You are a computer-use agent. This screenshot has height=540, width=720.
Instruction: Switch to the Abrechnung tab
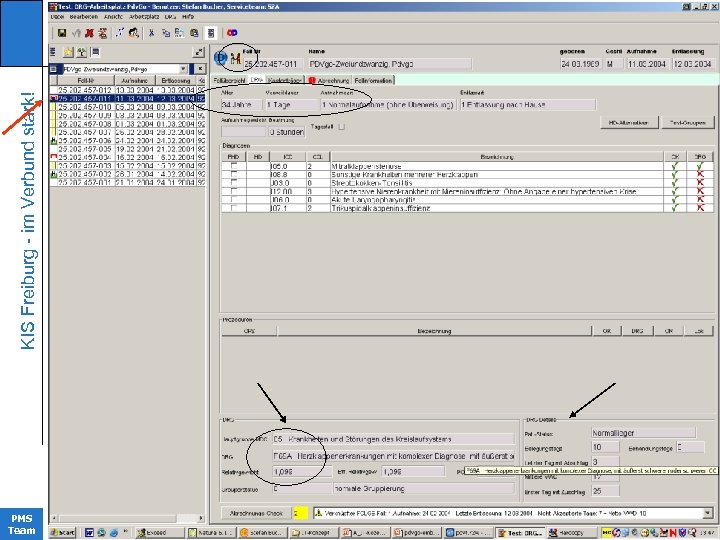(x=329, y=80)
